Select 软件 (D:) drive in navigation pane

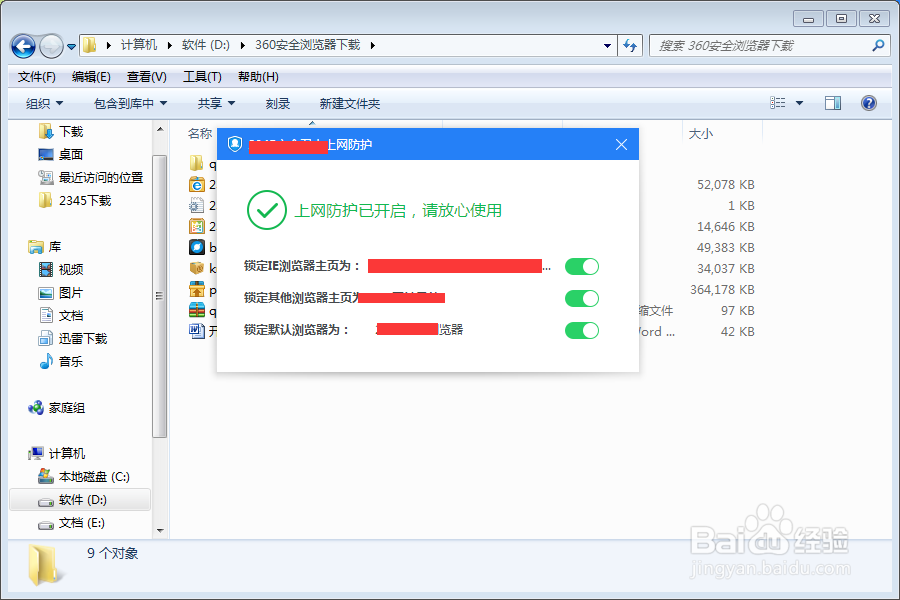coord(80,500)
